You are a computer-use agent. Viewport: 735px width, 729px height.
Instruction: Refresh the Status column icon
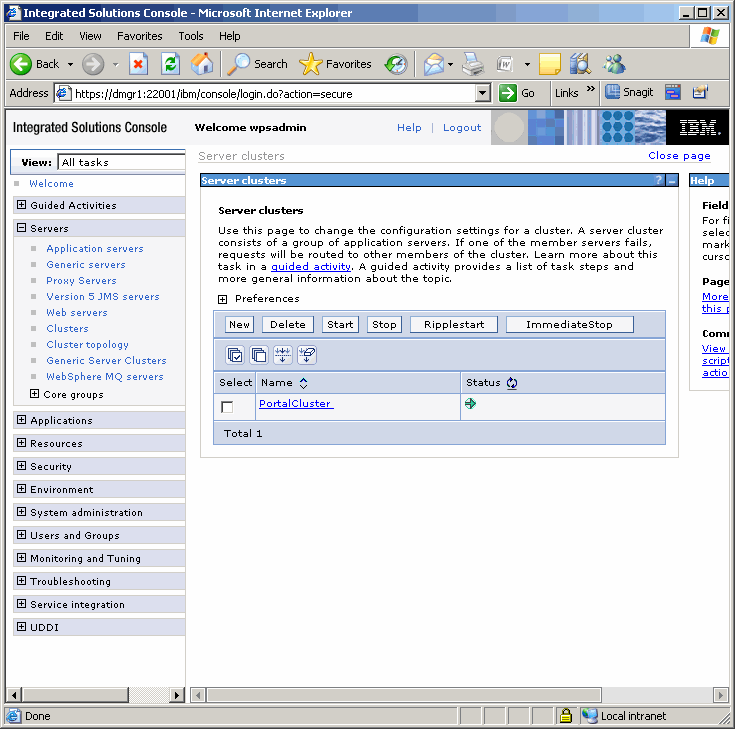[x=512, y=383]
